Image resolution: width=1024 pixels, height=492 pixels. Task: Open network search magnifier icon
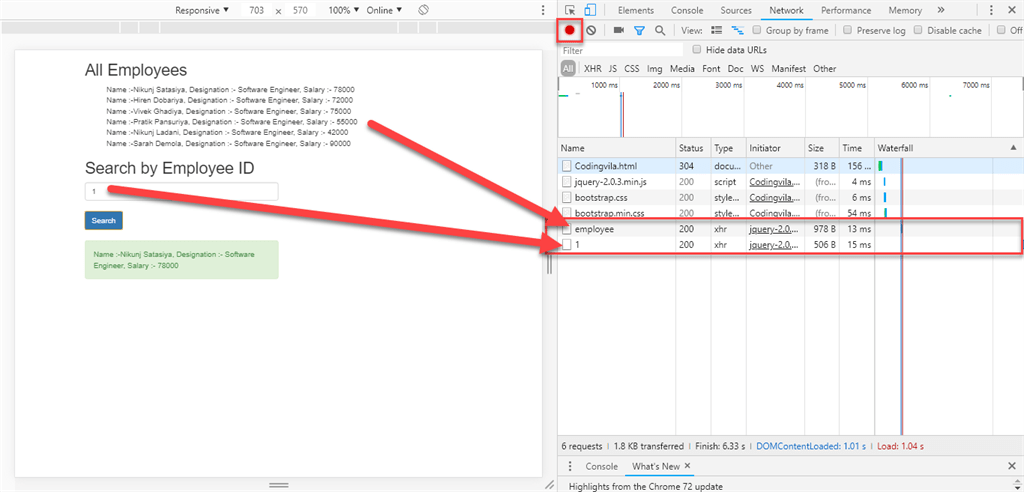[x=660, y=30]
